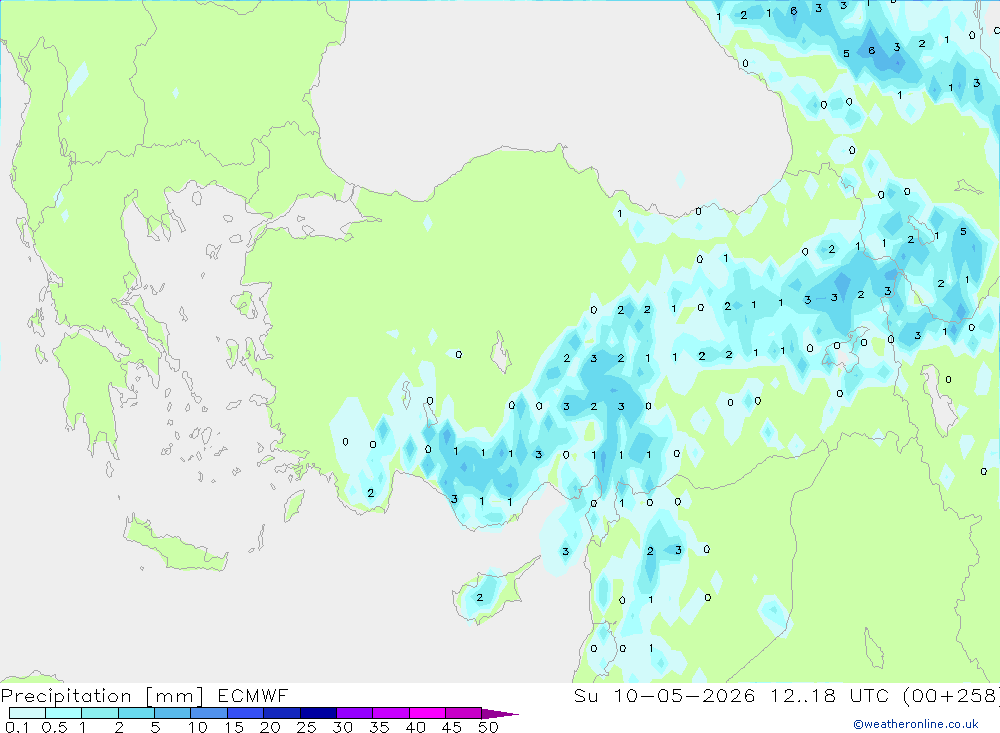Pick the 10–15 mm blue swatch

point(209,713)
